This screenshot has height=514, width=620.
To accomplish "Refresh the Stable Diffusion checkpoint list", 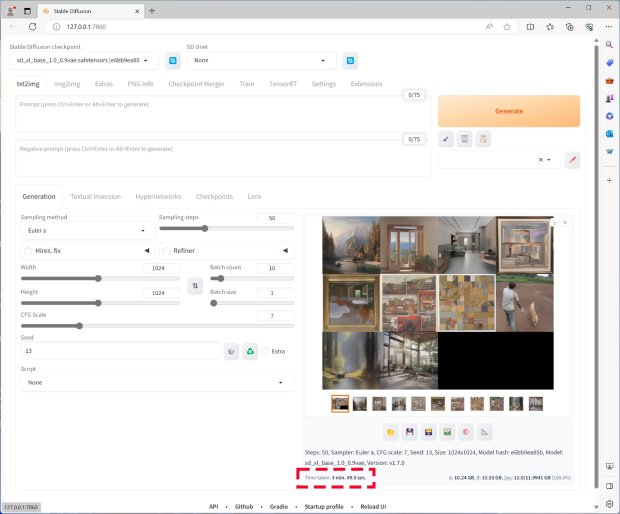I will [173, 60].
